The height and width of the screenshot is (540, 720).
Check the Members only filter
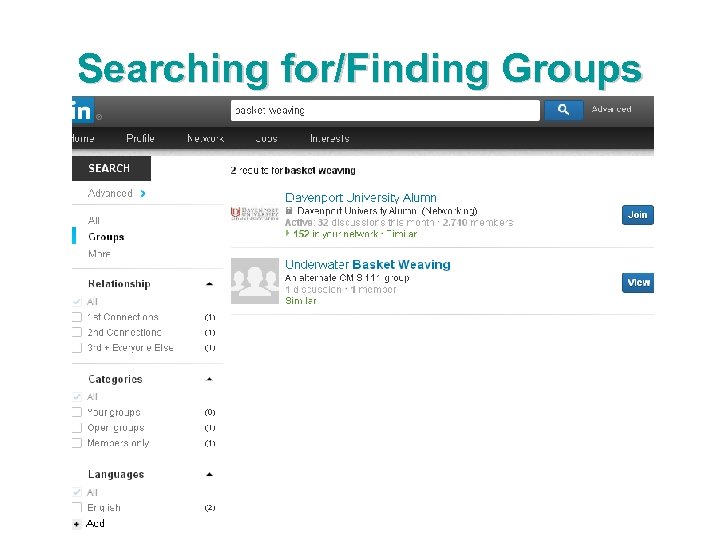point(77,443)
